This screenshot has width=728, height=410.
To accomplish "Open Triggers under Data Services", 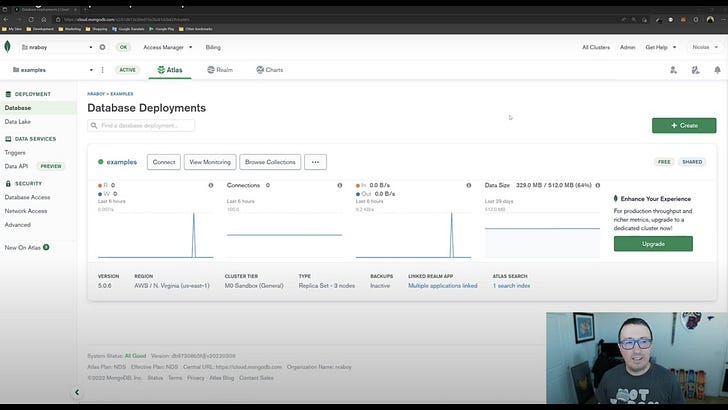I will [x=15, y=152].
